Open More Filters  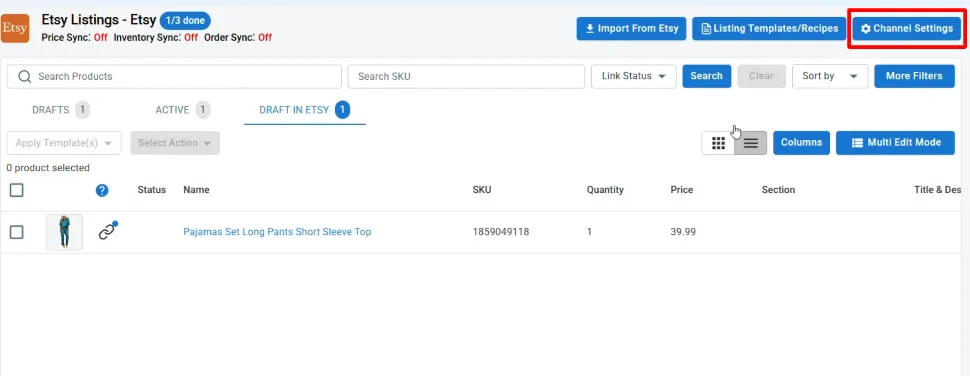click(x=914, y=76)
